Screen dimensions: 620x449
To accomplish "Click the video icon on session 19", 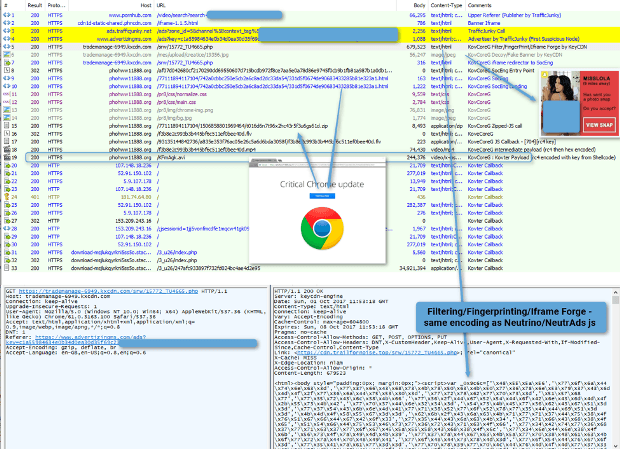I will tap(6, 157).
